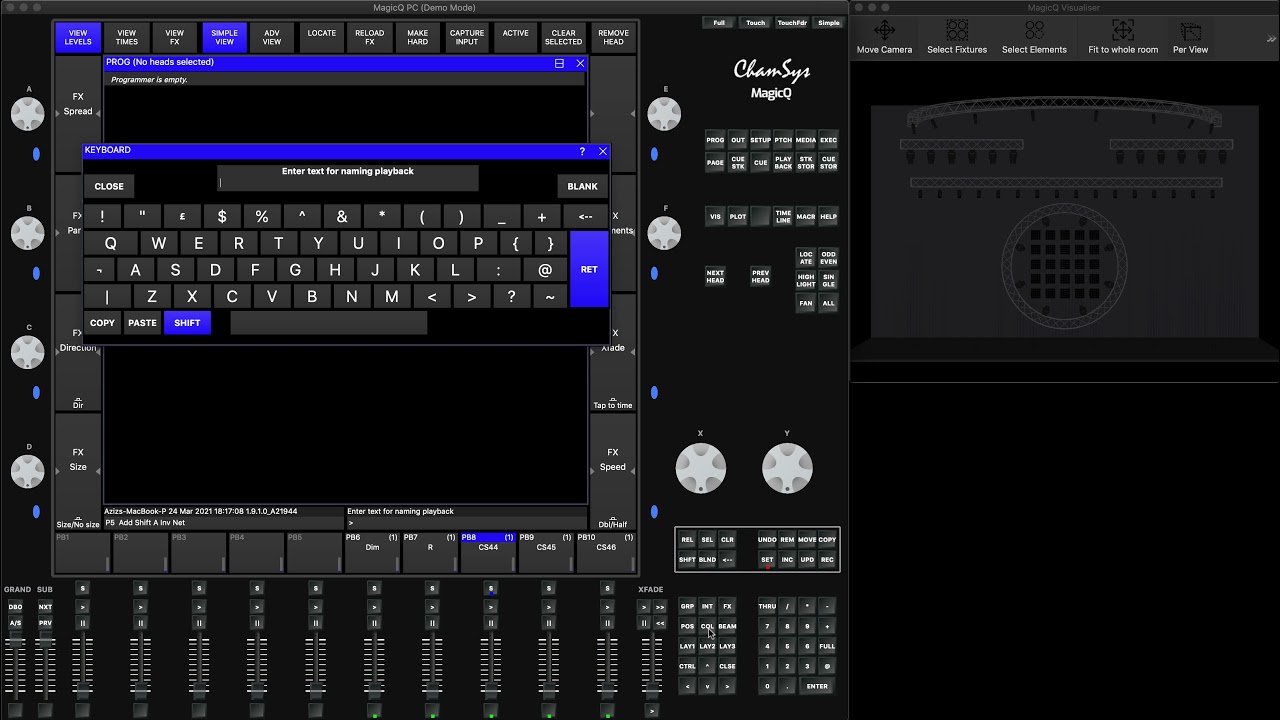
Task: Click the CLEAR SELECTED button
Action: [564, 38]
